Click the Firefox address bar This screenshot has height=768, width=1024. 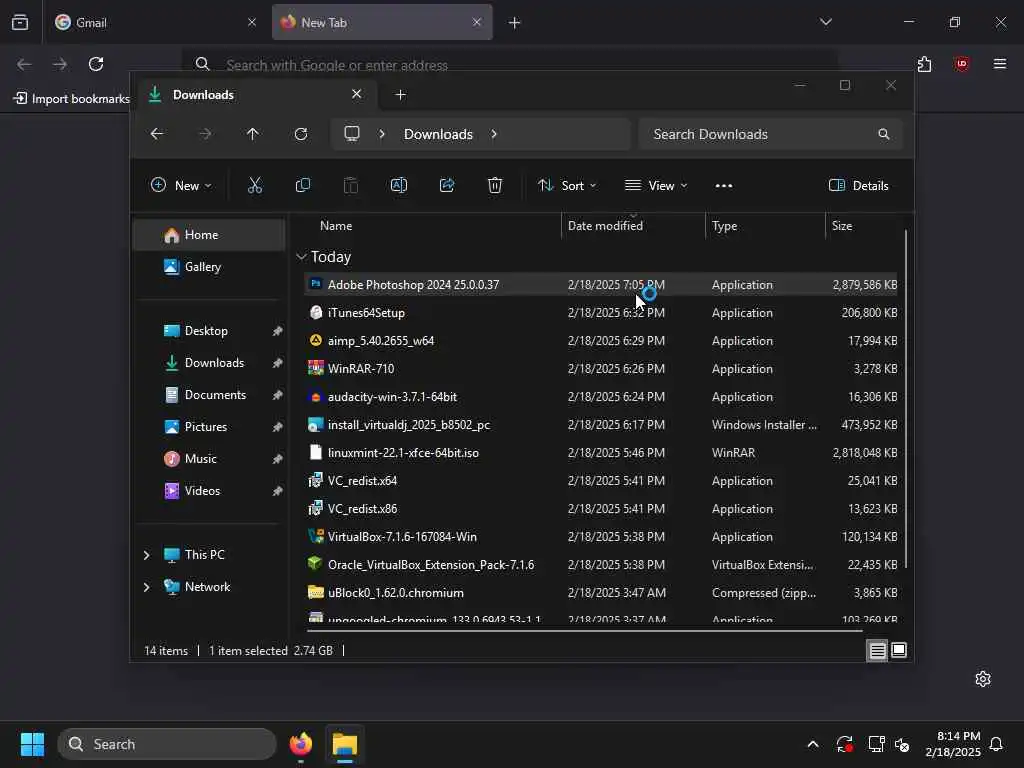(509, 64)
